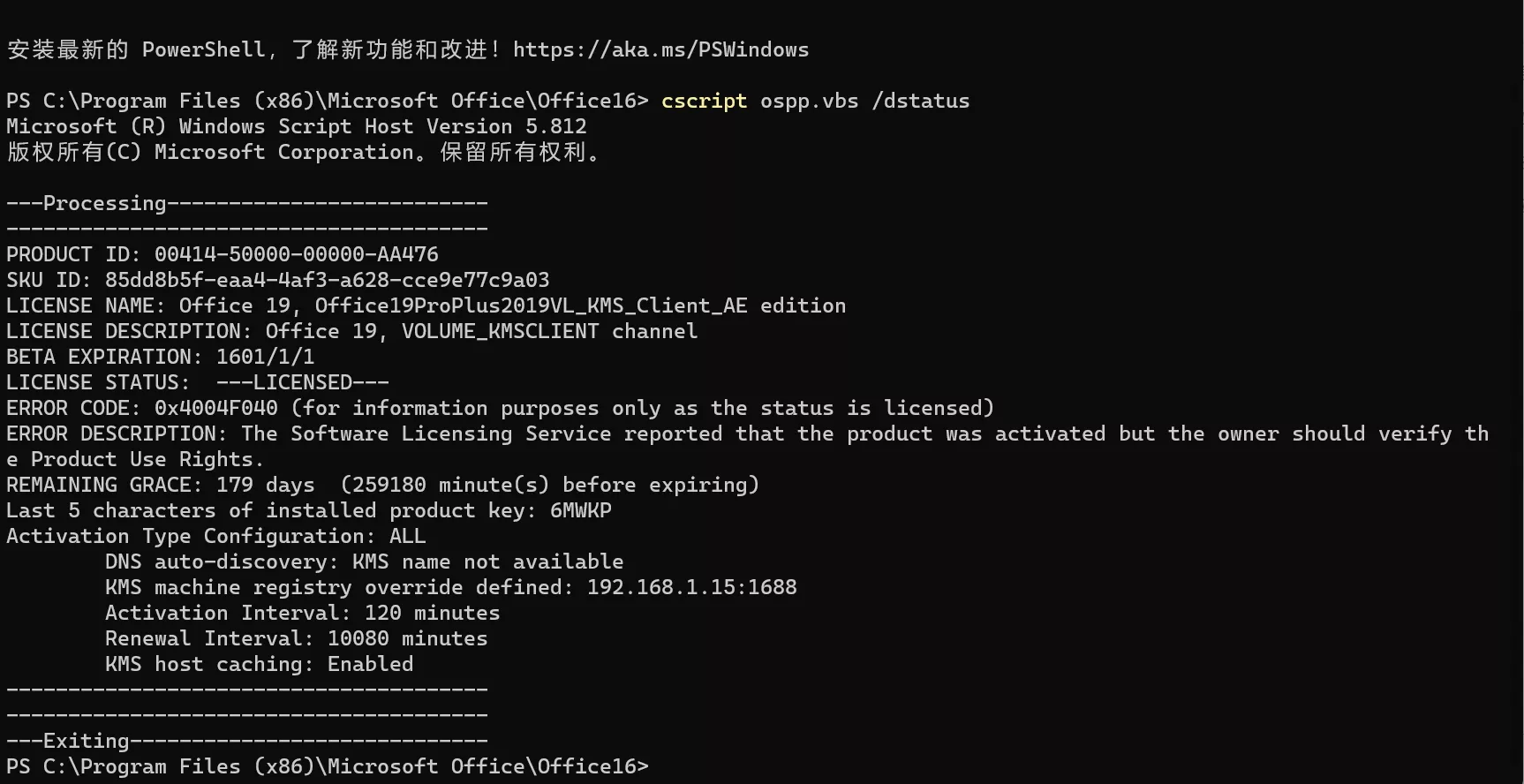Screen dimensions: 1524x784
Task: Click the ospp.vbs argument in the command
Action: click(809, 101)
